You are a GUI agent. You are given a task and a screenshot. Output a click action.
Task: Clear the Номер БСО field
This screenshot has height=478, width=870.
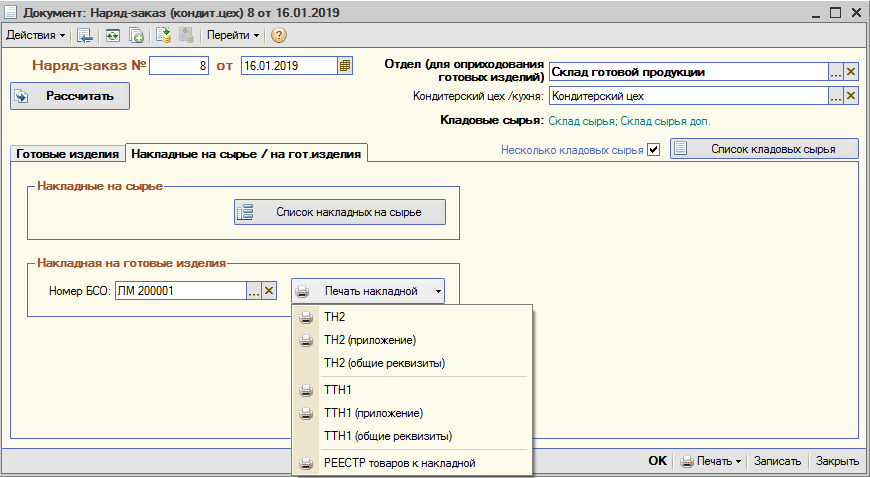click(269, 291)
